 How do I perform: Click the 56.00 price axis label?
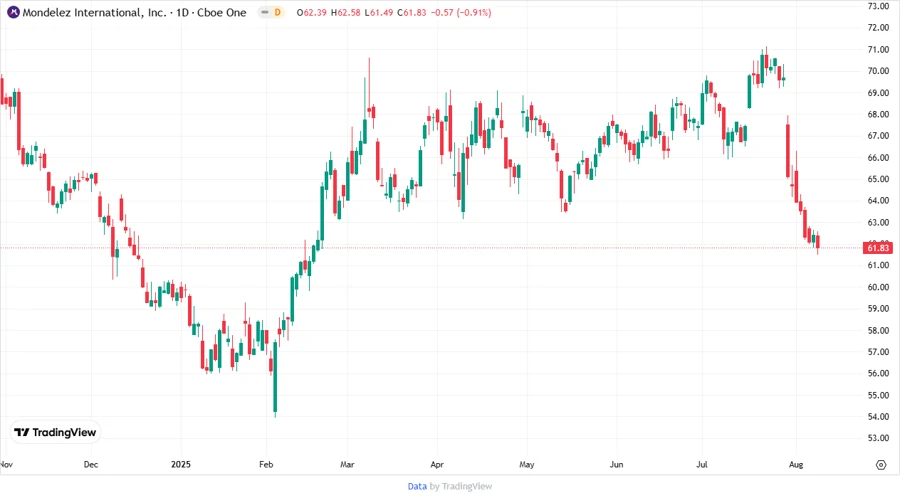point(878,374)
